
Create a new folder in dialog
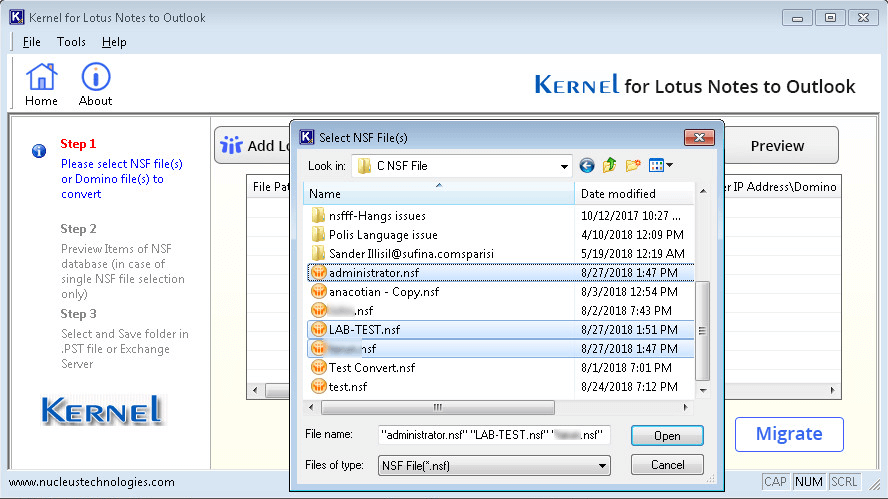coord(633,165)
